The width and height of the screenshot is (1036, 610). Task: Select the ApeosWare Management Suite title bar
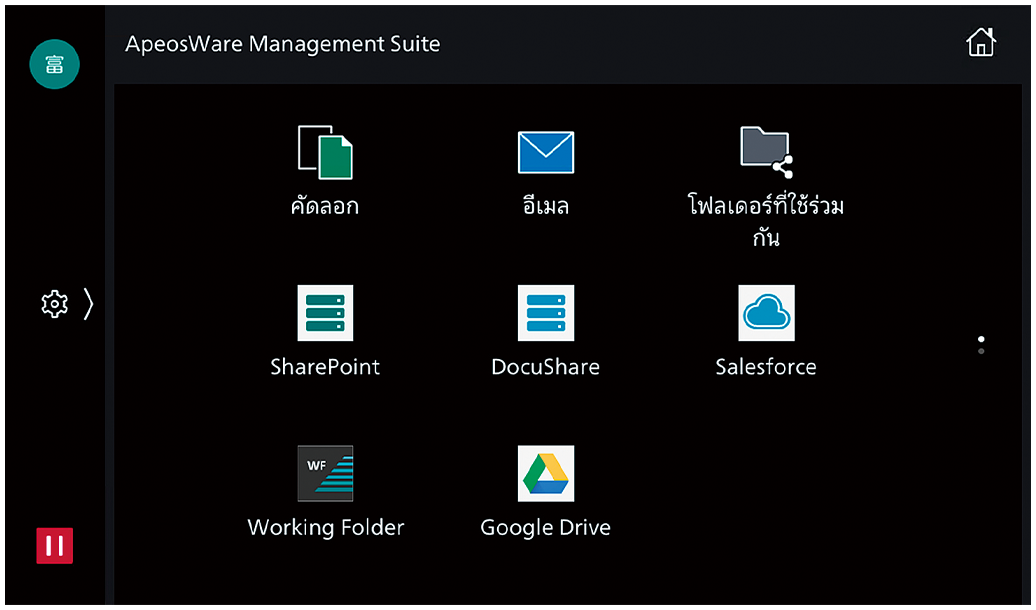(283, 44)
